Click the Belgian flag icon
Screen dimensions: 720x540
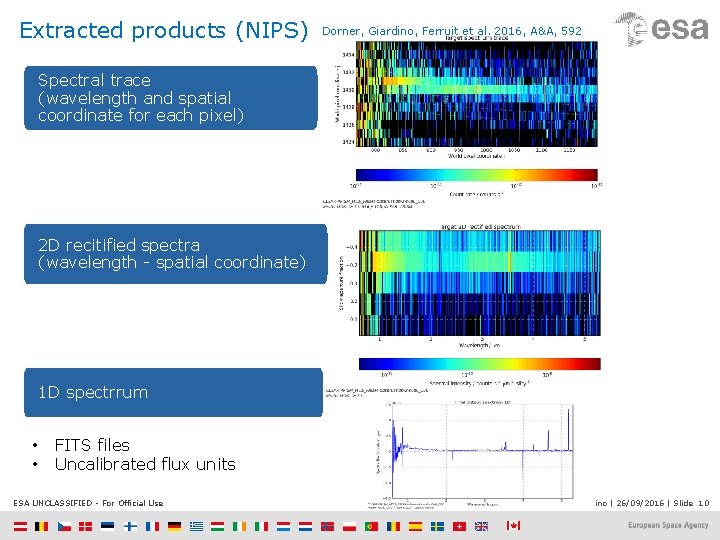tap(41, 526)
